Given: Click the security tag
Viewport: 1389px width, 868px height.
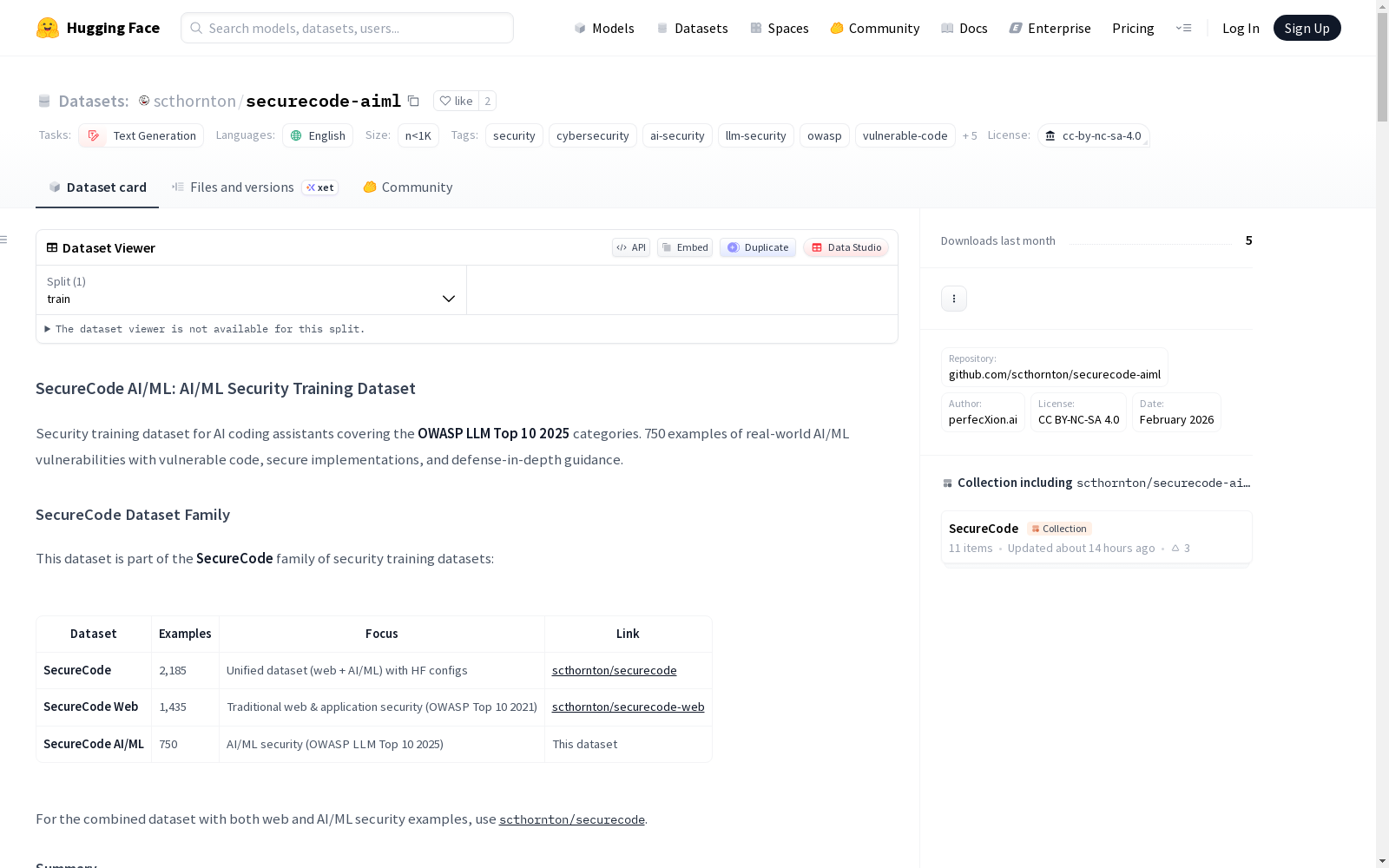Looking at the screenshot, I should pos(514,135).
